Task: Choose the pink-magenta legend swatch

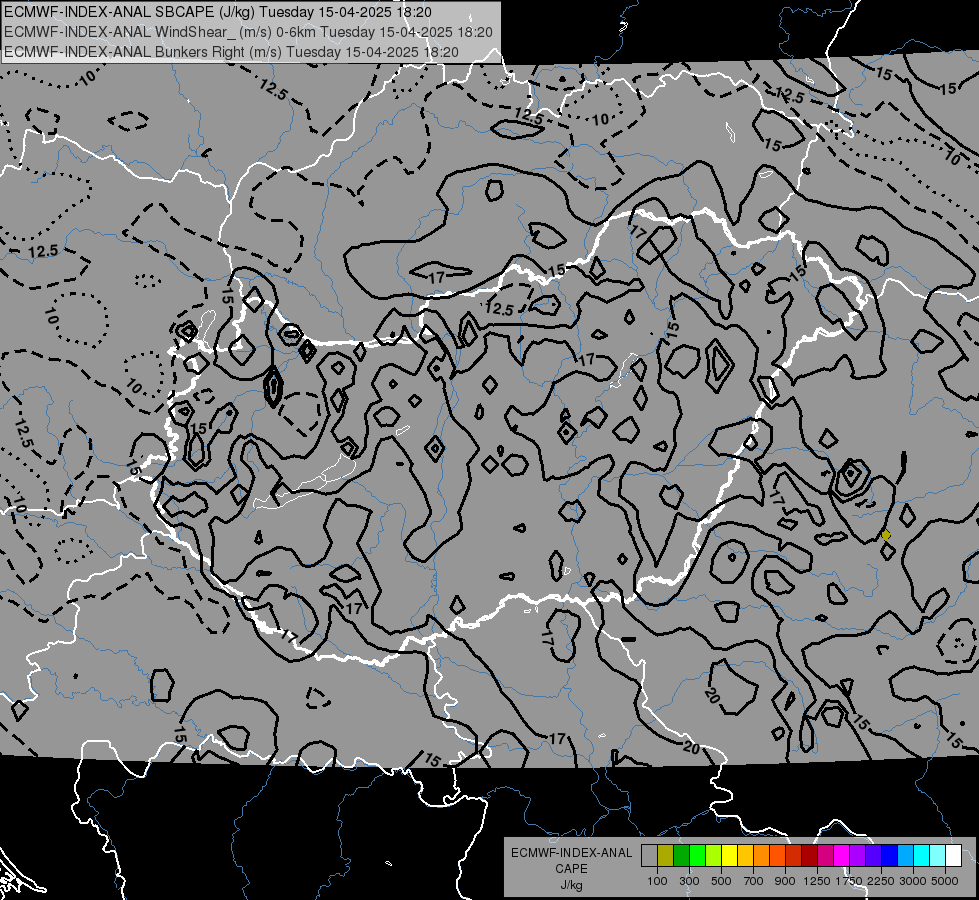Action: pyautogui.click(x=826, y=855)
